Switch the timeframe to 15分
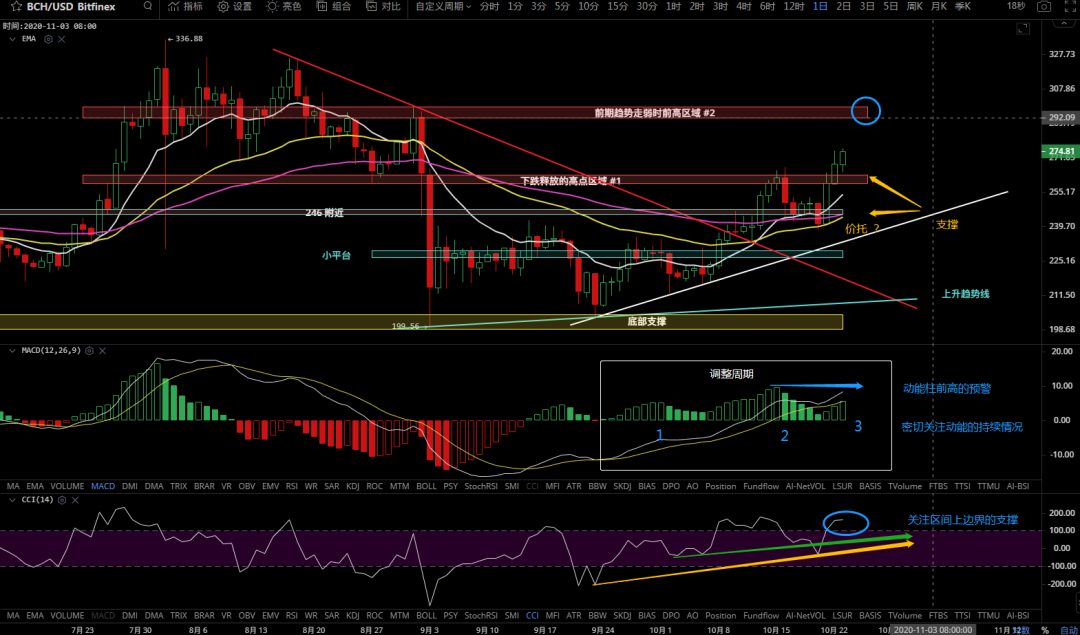Screen dimensions: 1080x635 pos(618,7)
